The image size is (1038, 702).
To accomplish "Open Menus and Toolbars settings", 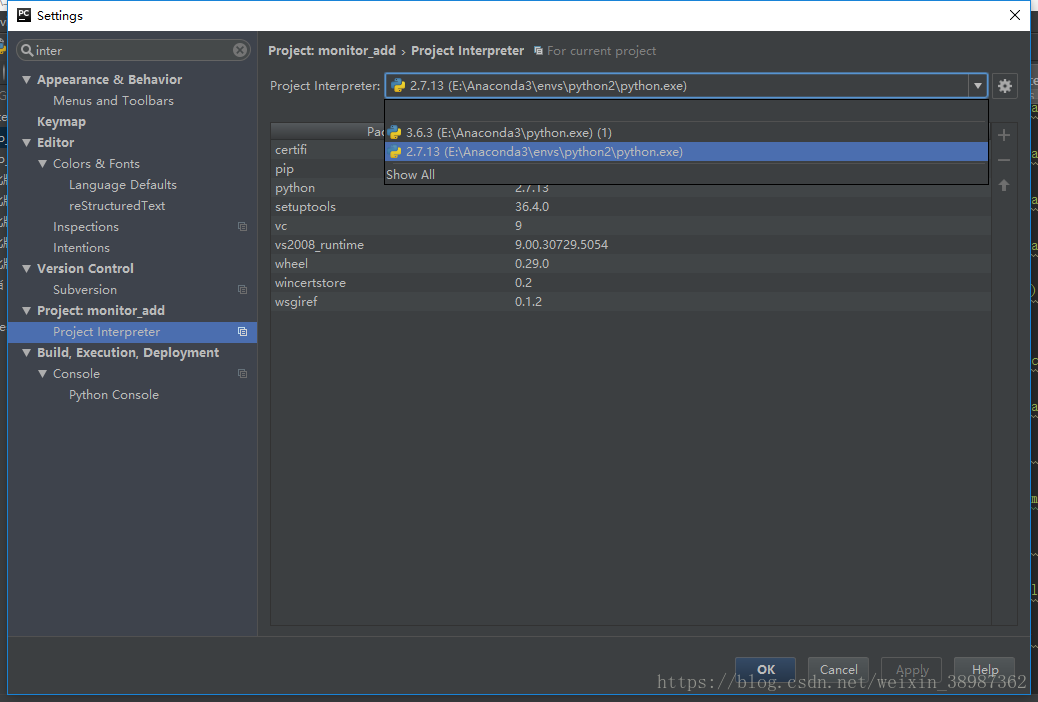I will (113, 101).
